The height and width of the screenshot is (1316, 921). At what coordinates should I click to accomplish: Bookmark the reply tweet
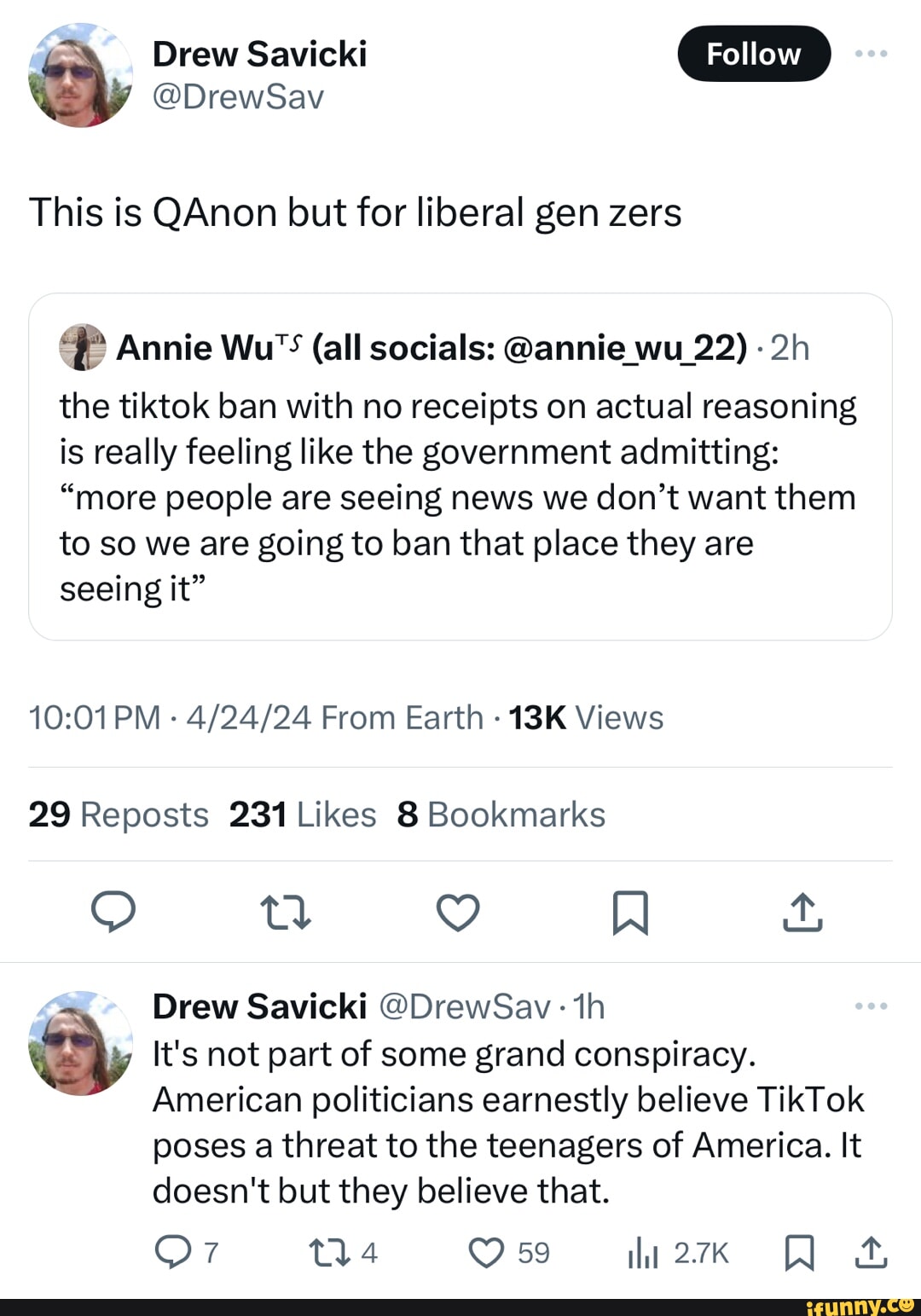point(799,1252)
